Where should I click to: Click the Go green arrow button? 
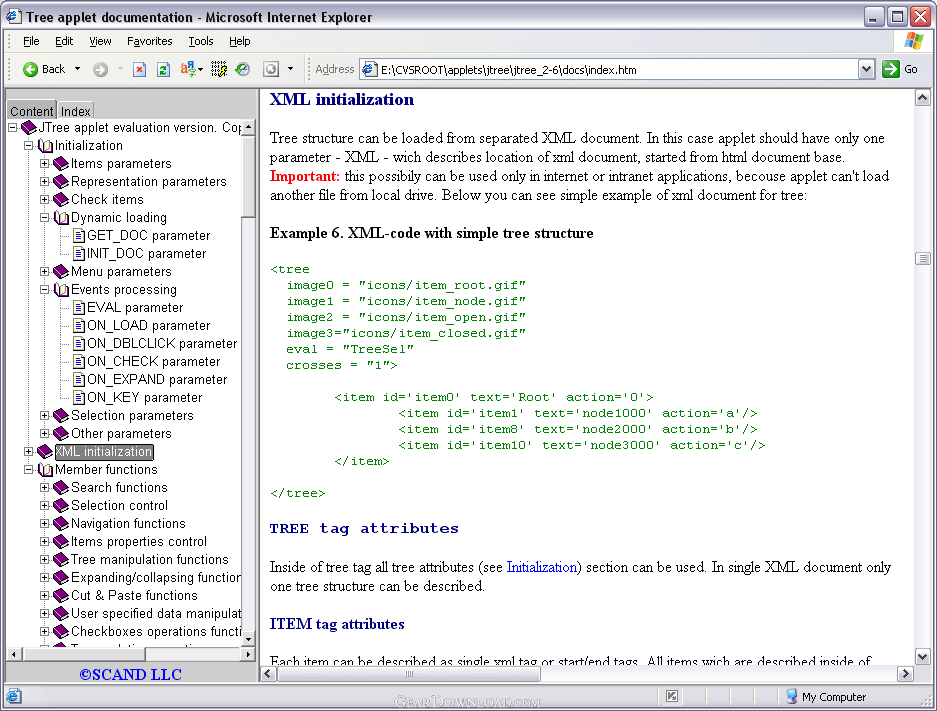[890, 69]
